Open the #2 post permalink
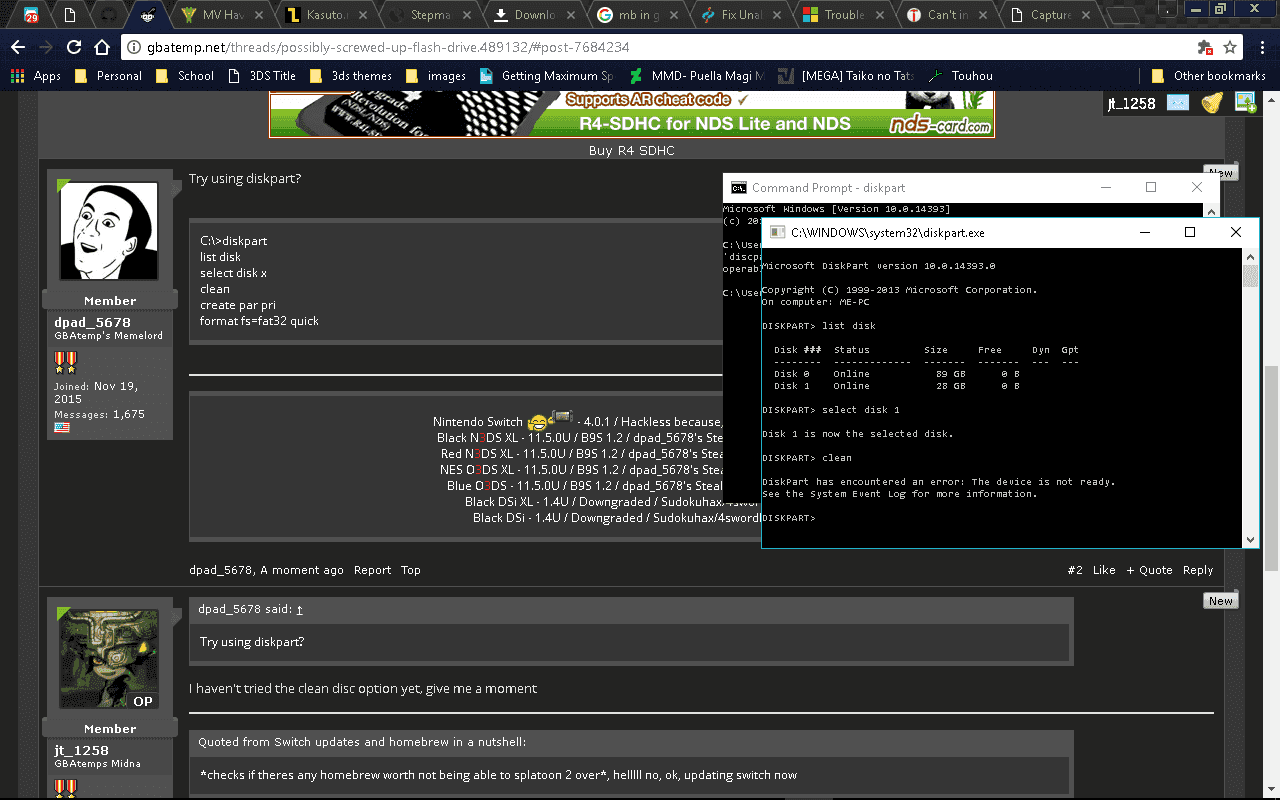 pyautogui.click(x=1075, y=570)
